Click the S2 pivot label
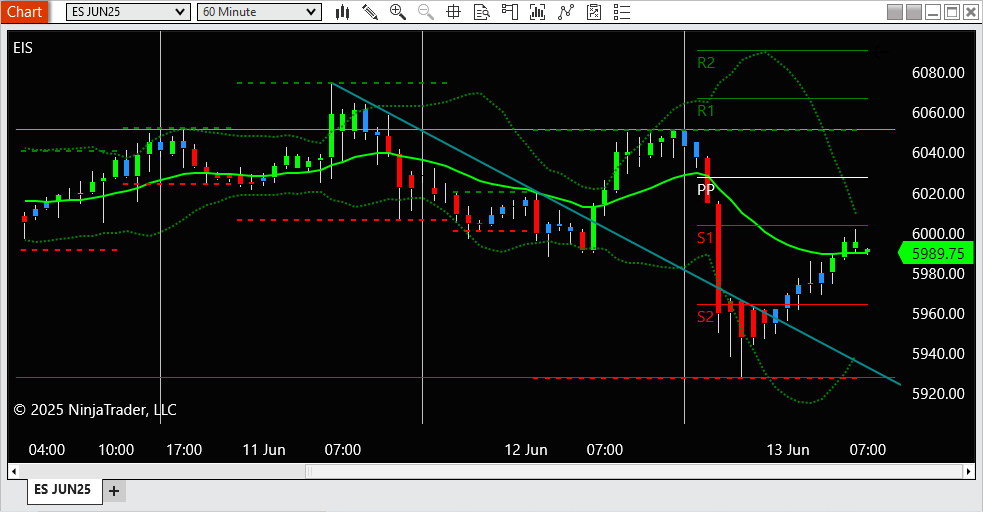The image size is (983, 512). [705, 317]
